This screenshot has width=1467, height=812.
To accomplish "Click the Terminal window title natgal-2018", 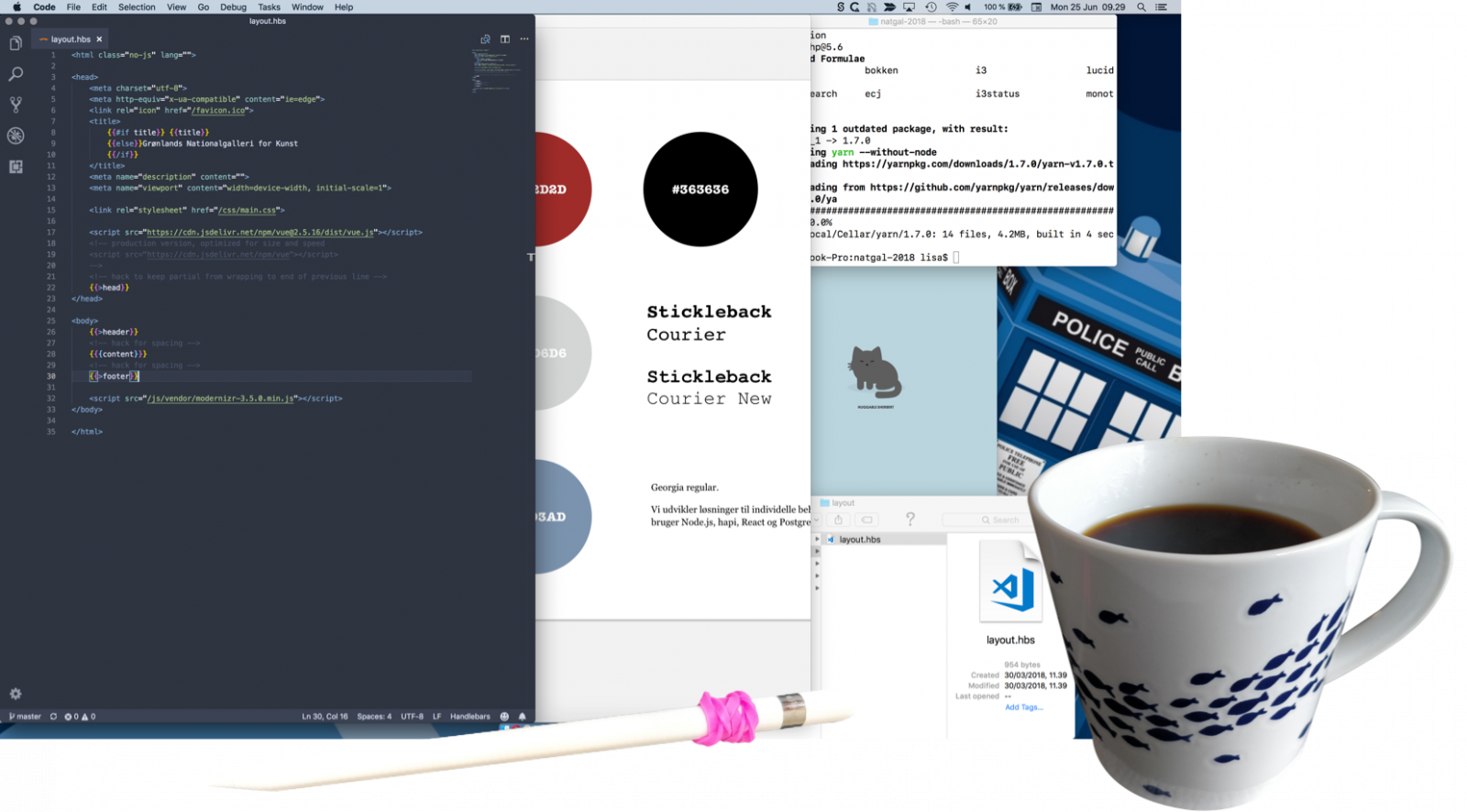I will (939, 21).
